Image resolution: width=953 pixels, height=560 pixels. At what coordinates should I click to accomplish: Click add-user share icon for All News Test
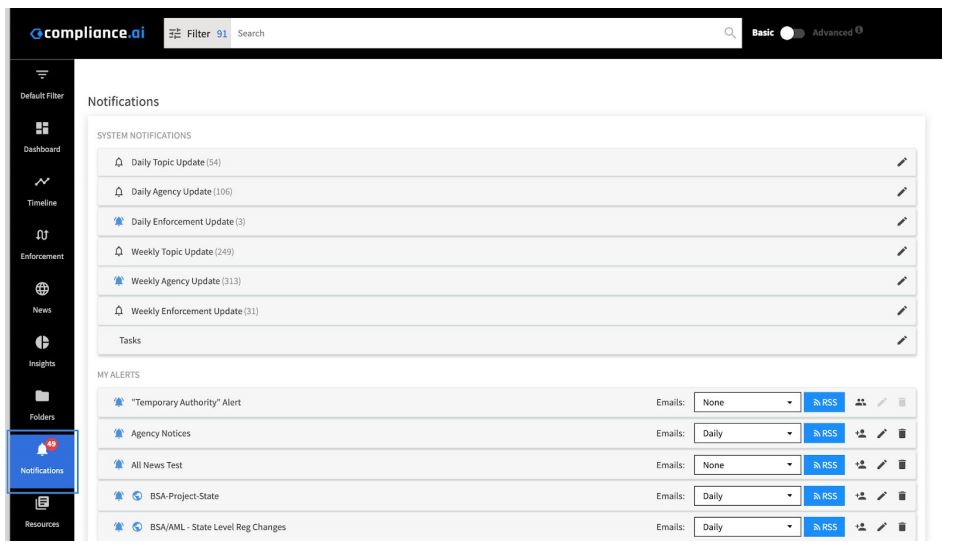click(861, 465)
